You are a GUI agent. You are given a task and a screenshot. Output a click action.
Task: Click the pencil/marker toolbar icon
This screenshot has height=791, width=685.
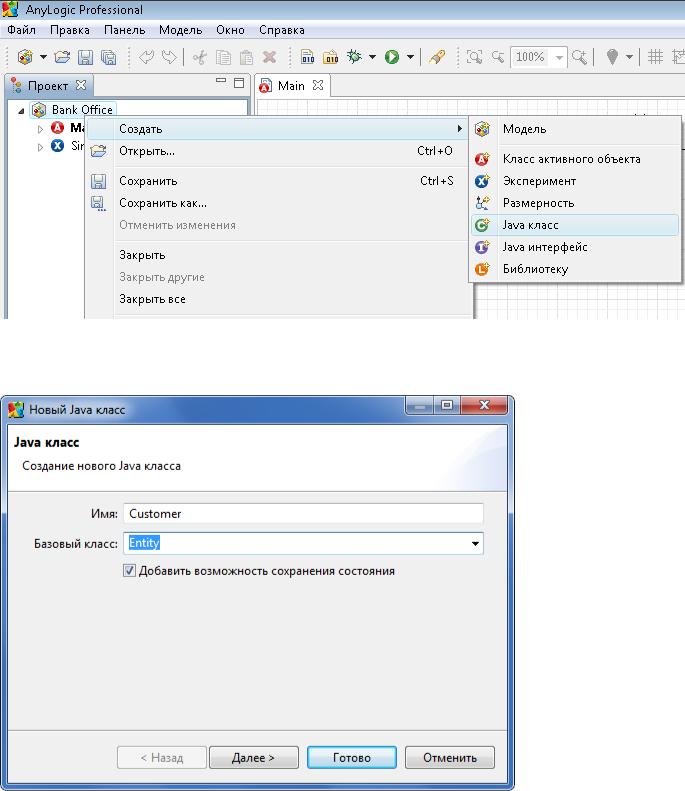click(x=437, y=57)
